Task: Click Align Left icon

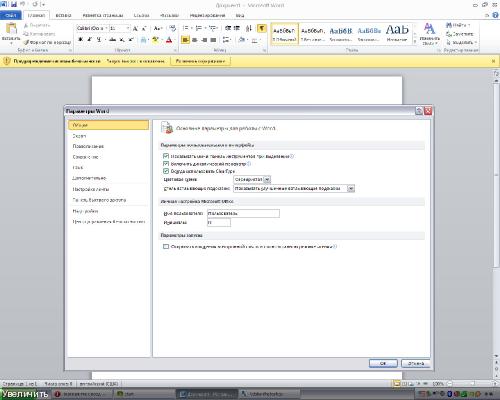Action: 185,40
